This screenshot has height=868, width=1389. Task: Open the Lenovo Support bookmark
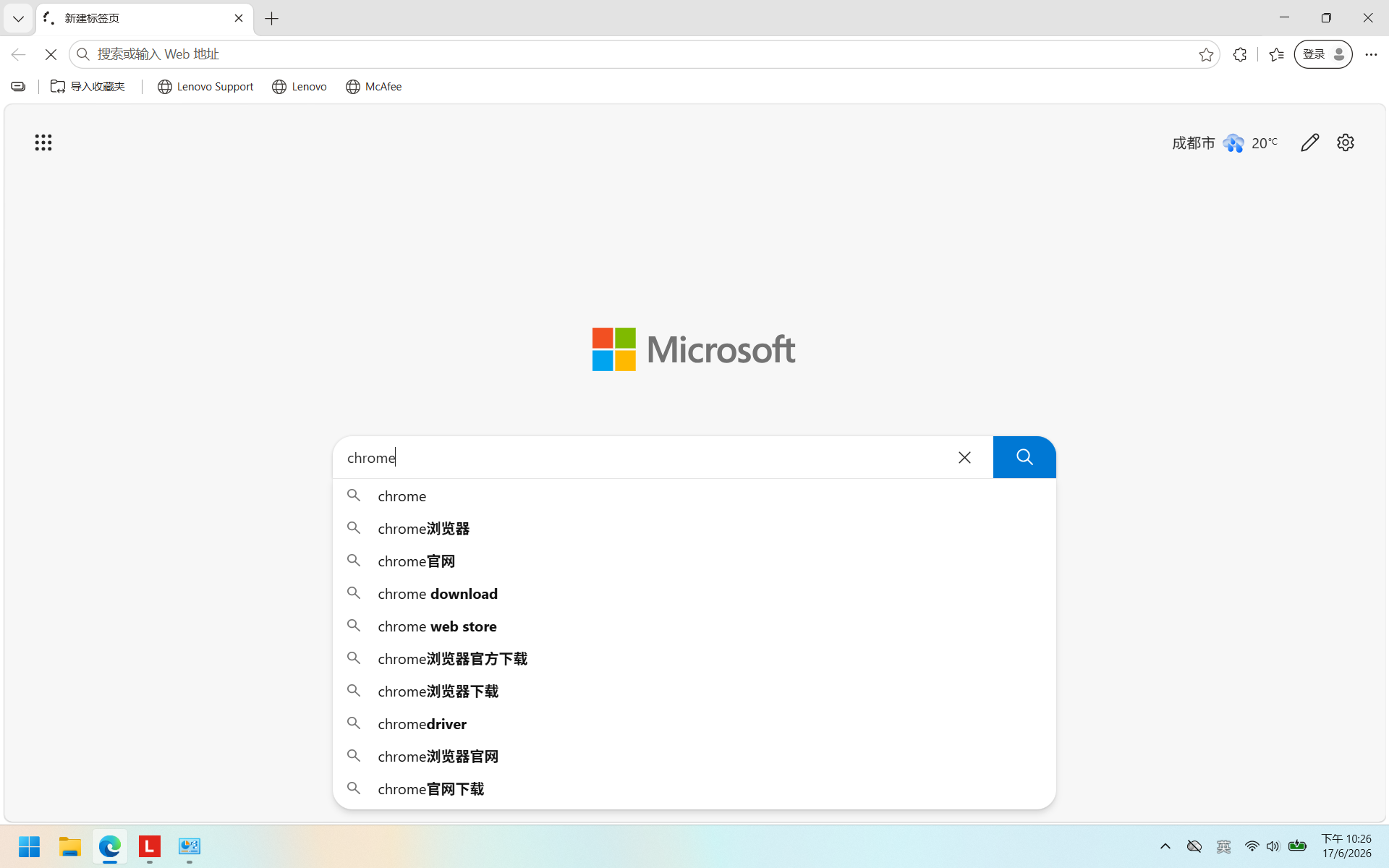click(x=205, y=87)
